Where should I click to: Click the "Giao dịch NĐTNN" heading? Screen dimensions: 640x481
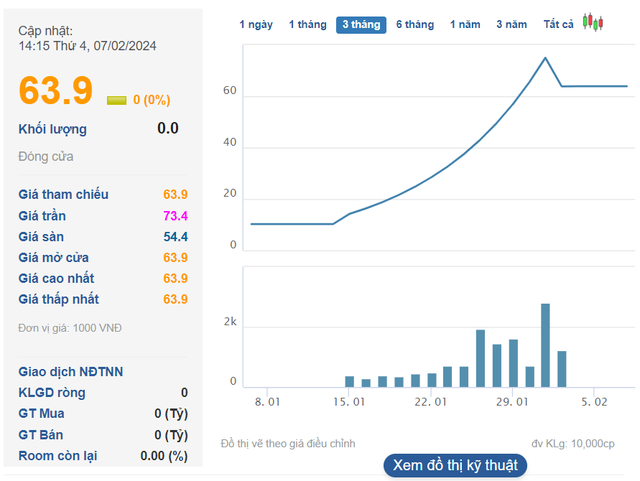(x=71, y=372)
